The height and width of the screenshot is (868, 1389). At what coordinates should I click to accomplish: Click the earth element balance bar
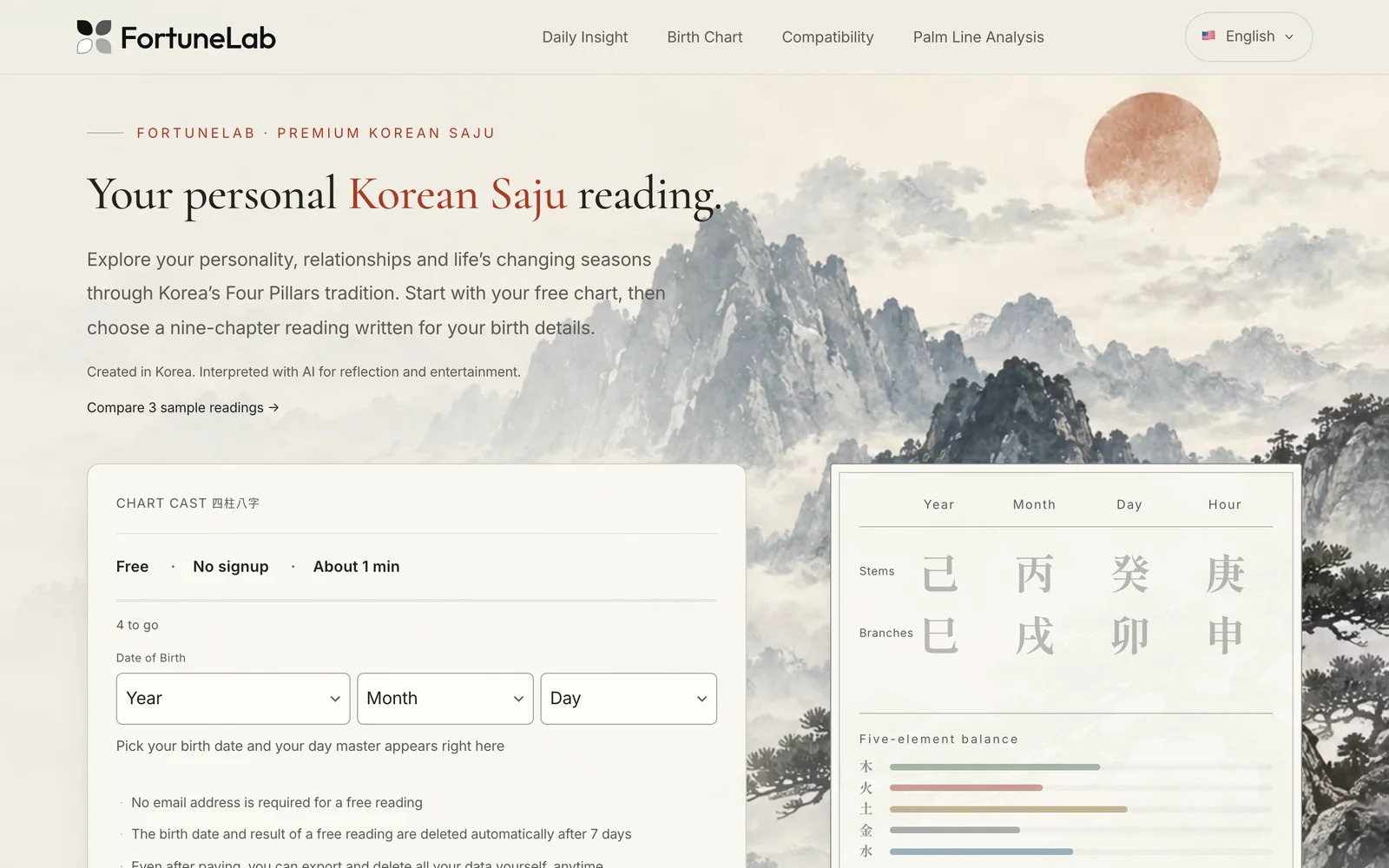tap(1082, 809)
